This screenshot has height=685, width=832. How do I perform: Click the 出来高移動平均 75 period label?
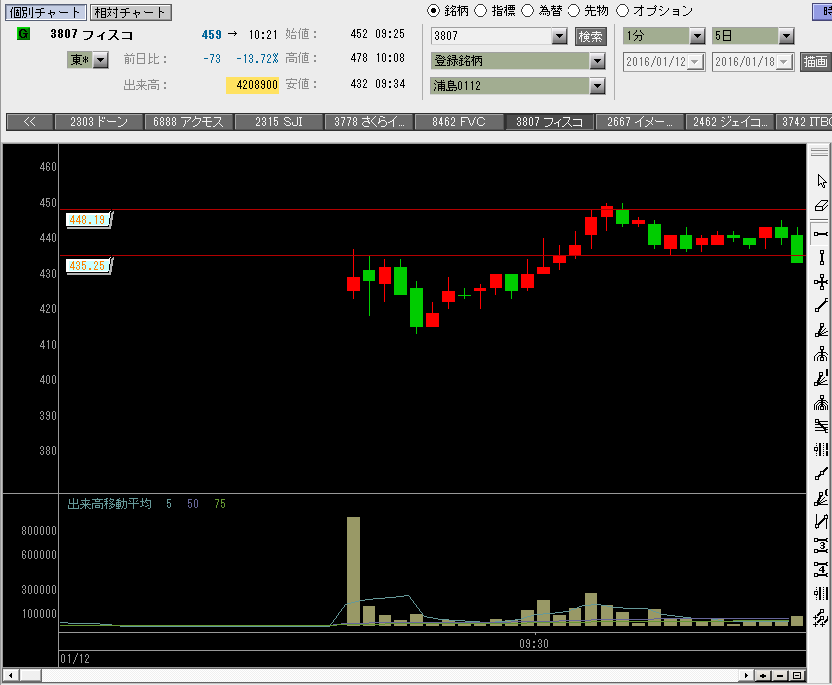coord(220,504)
